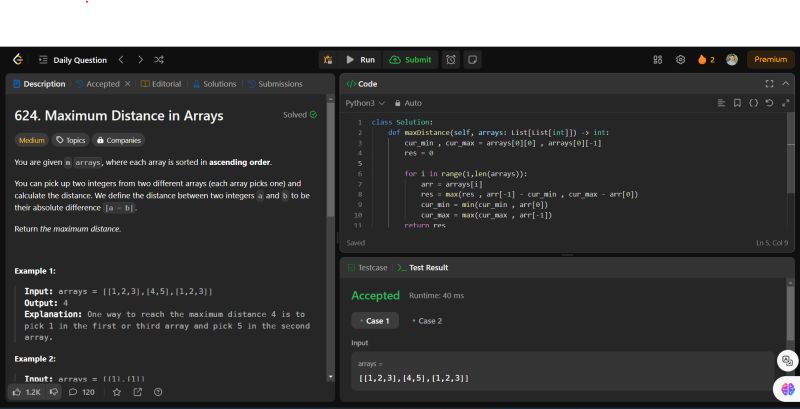
Task: Run the code
Action: (360, 60)
